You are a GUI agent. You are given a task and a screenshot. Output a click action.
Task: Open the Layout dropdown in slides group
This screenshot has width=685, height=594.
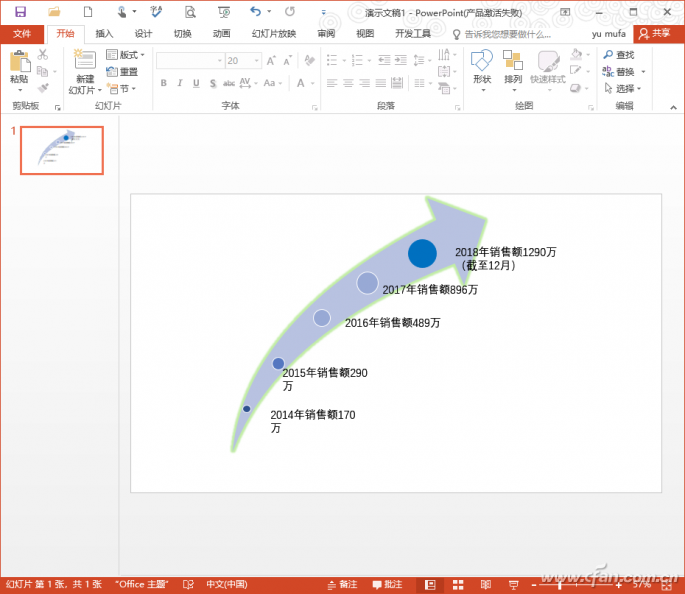pos(126,55)
